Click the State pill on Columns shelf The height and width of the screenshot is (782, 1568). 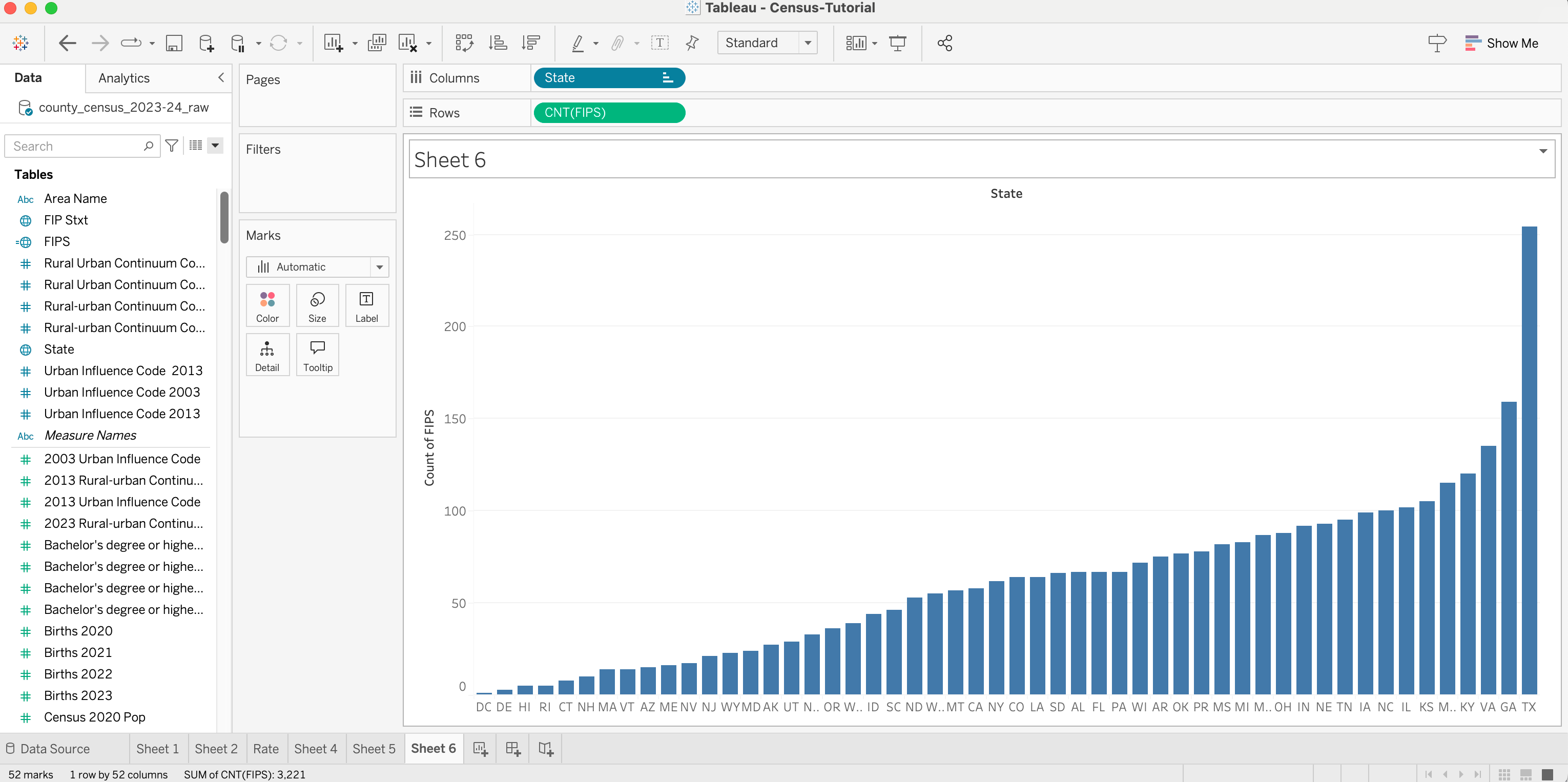point(609,77)
